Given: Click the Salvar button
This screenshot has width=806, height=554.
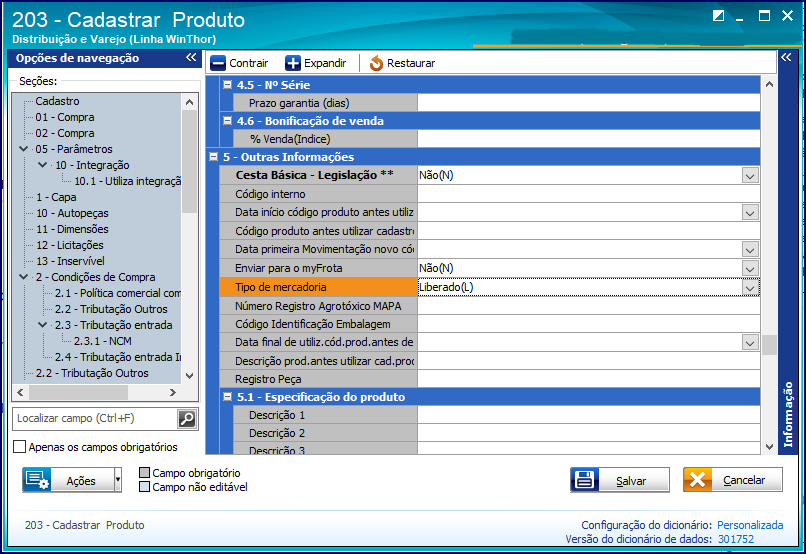Looking at the screenshot, I should [x=620, y=480].
